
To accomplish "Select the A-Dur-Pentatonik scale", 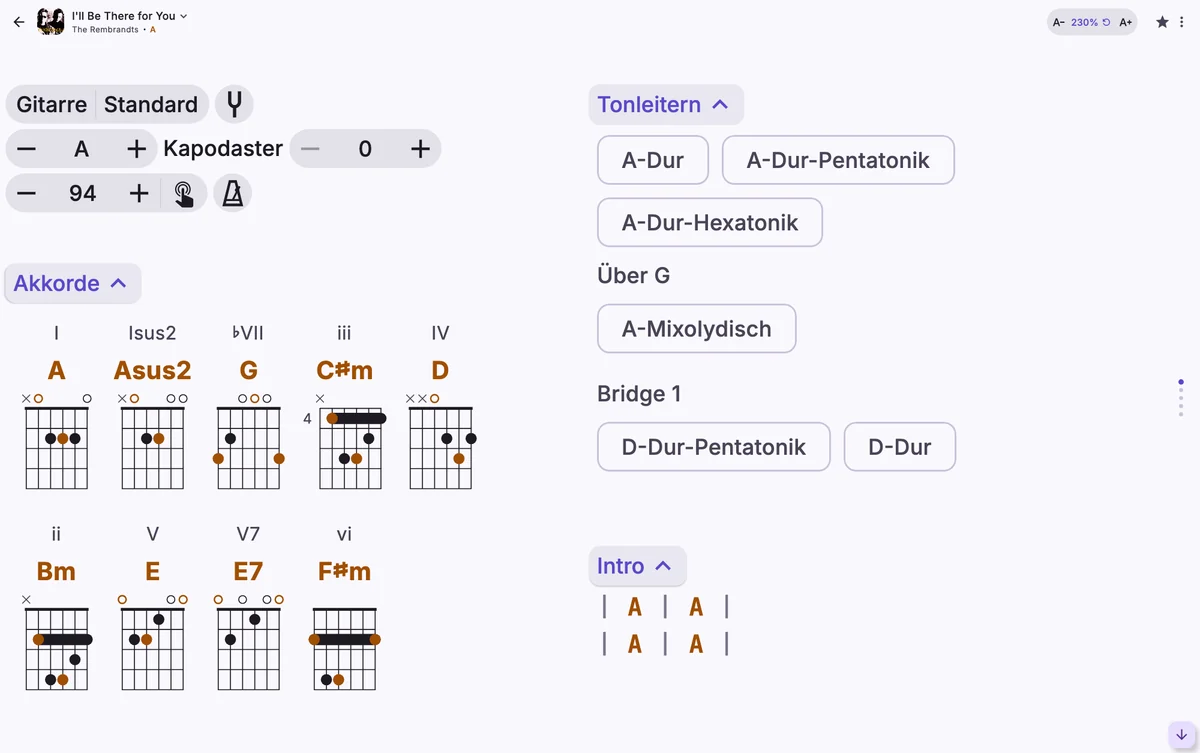I will coord(838,160).
